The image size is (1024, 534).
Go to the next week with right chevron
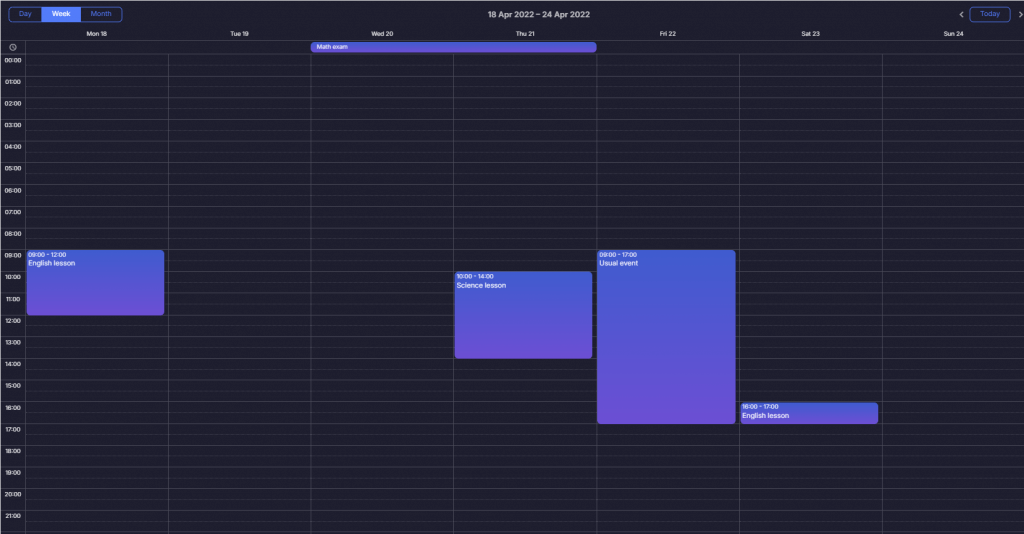(1019, 14)
